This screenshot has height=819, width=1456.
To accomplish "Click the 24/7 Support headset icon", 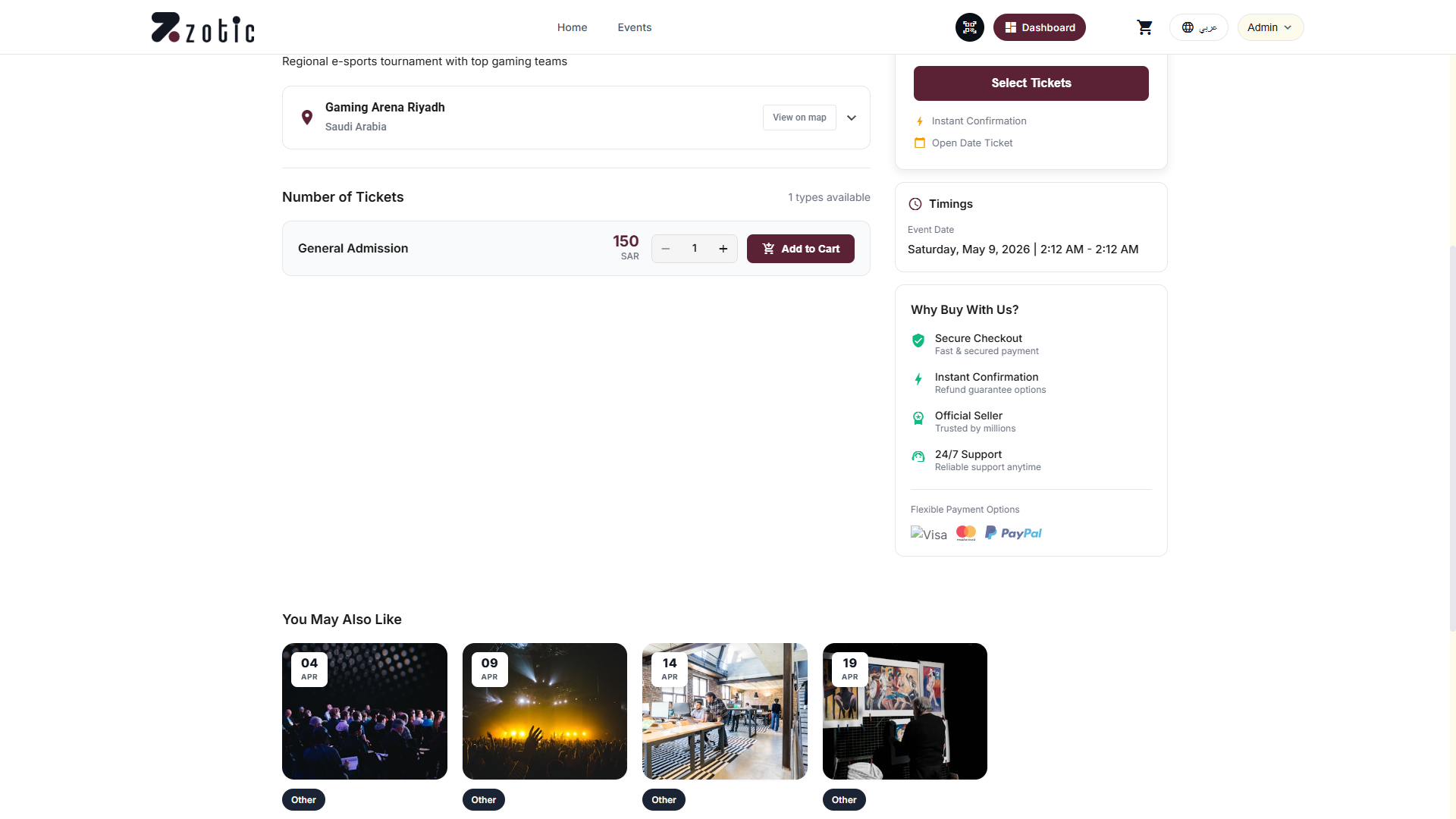I will click(x=918, y=457).
